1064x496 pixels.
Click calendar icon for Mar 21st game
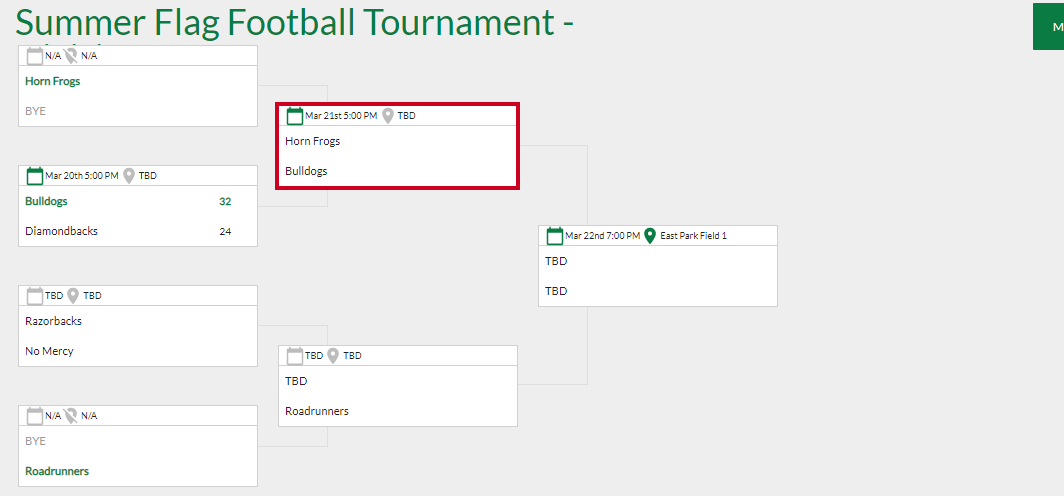tap(294, 116)
